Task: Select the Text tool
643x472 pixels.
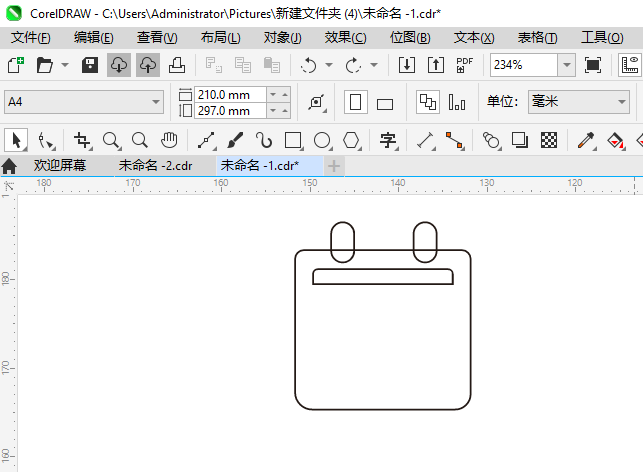Action: (x=388, y=140)
